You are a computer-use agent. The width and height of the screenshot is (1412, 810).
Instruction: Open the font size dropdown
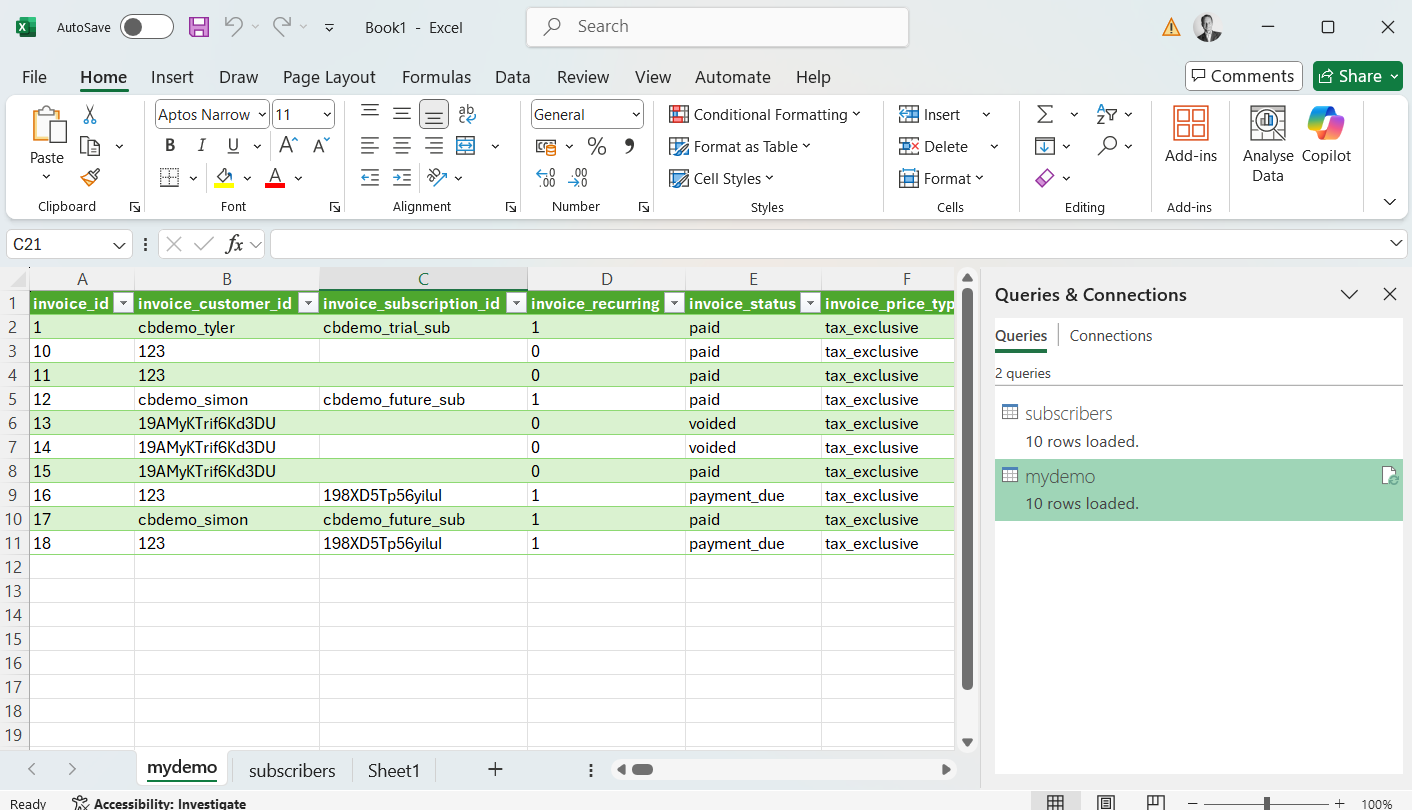coord(327,115)
